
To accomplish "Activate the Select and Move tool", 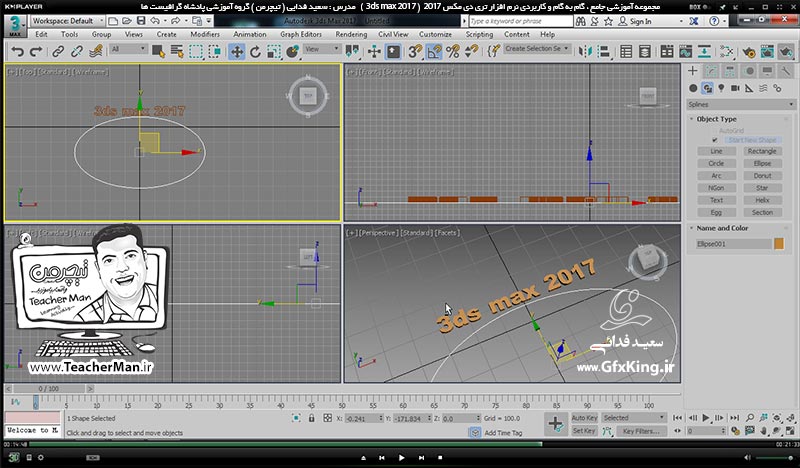I will pos(237,52).
